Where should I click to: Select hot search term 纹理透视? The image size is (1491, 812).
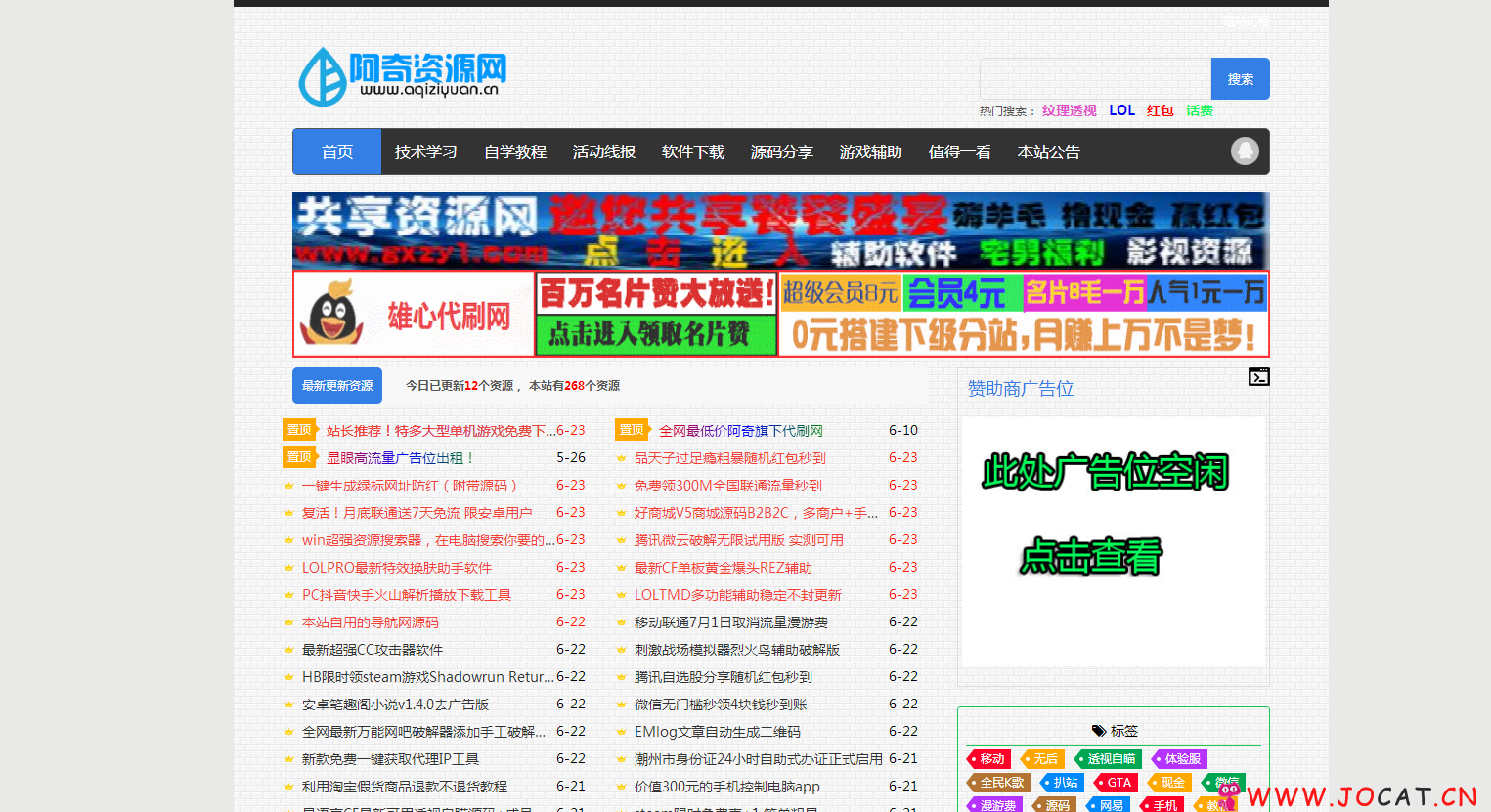(x=1070, y=110)
